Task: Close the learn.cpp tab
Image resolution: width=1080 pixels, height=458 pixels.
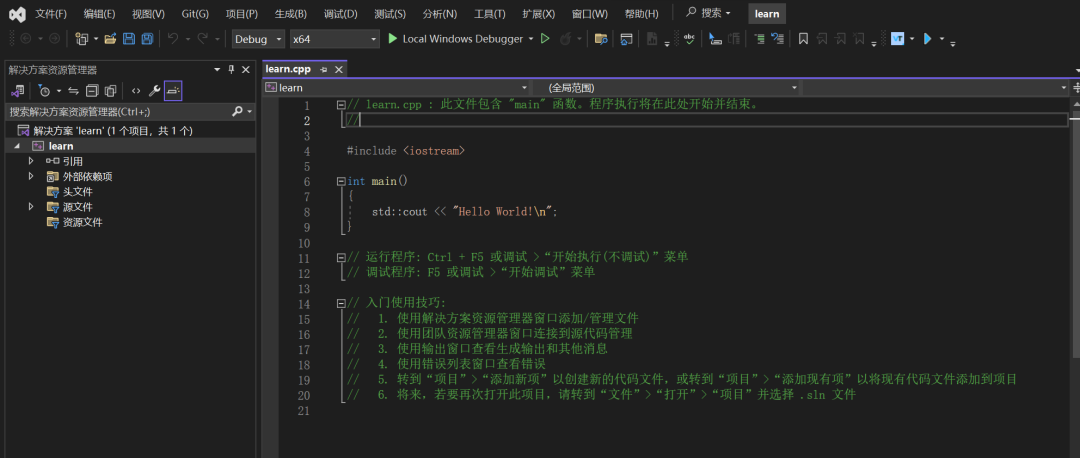Action: [x=338, y=70]
